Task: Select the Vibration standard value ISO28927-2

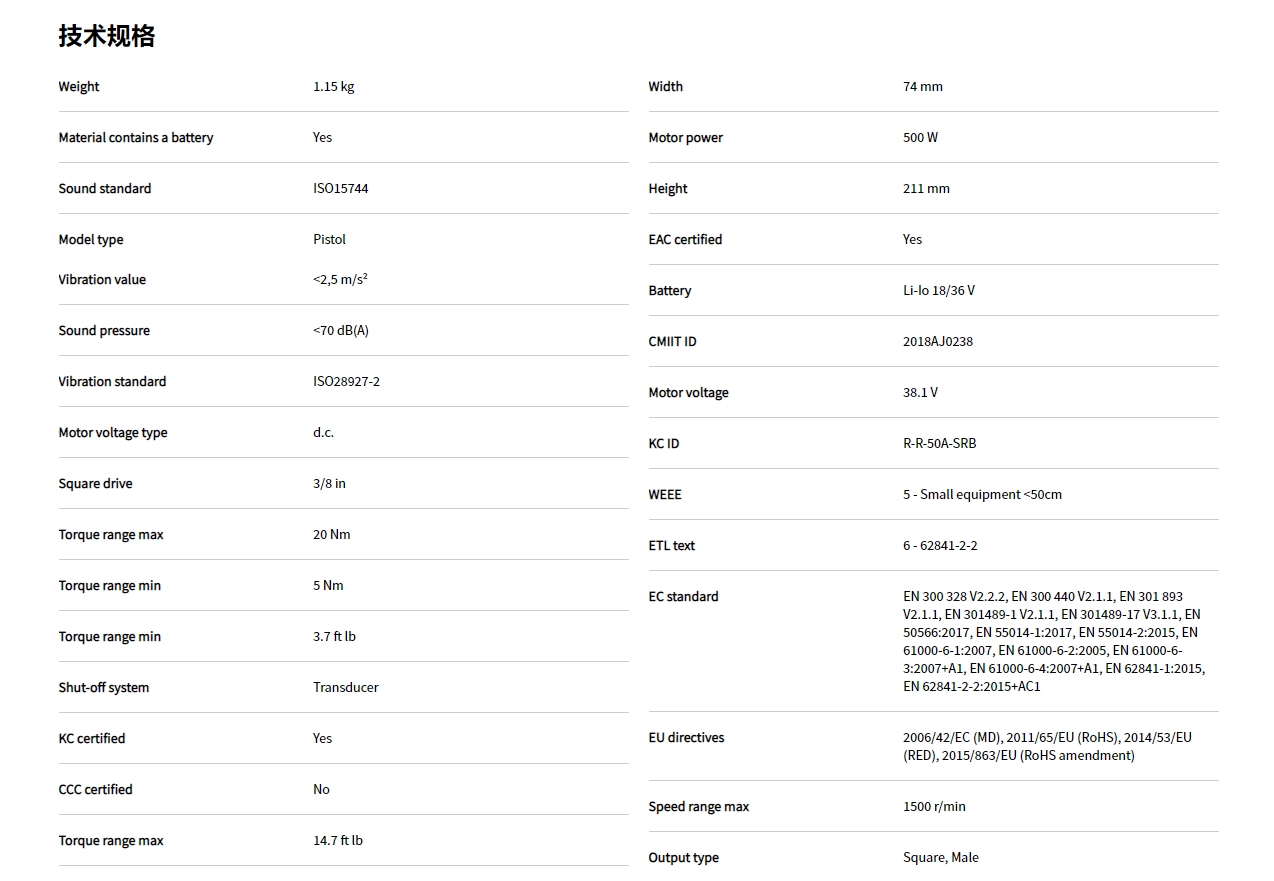Action: pyautogui.click(x=346, y=382)
